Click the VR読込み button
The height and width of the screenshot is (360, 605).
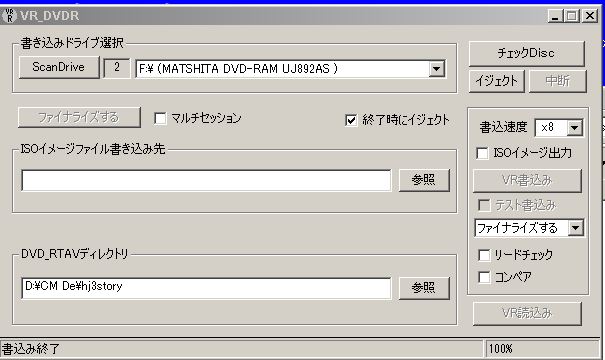(527, 313)
